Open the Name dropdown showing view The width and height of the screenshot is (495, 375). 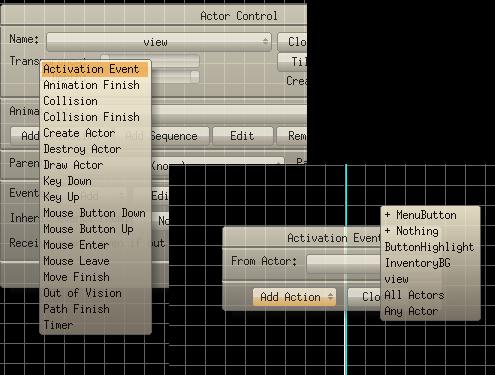tap(159, 42)
